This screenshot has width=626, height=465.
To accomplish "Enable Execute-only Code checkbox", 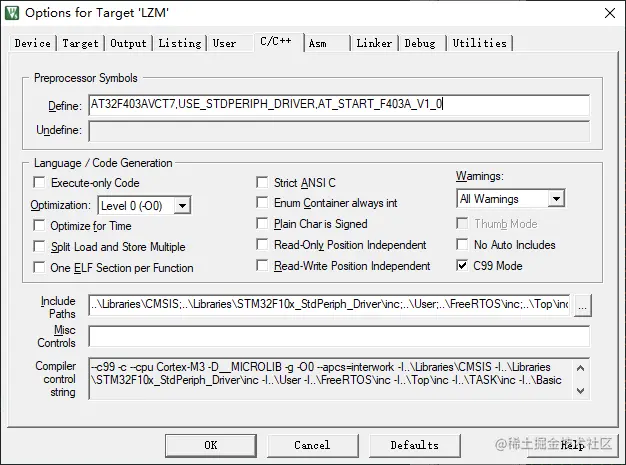I will tap(39, 183).
